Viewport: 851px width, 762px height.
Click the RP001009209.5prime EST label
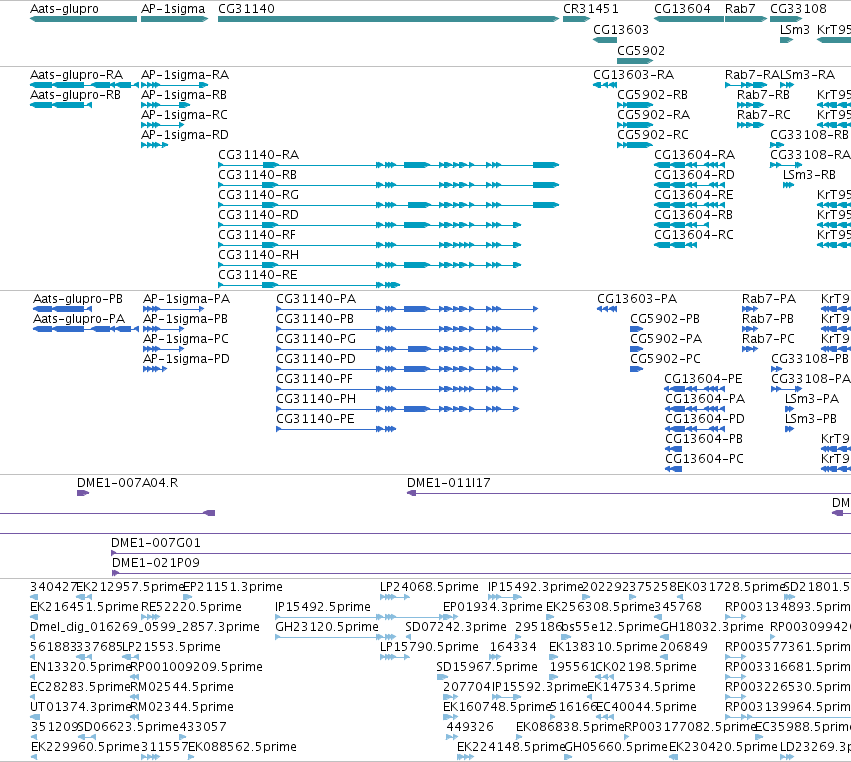tap(196, 666)
